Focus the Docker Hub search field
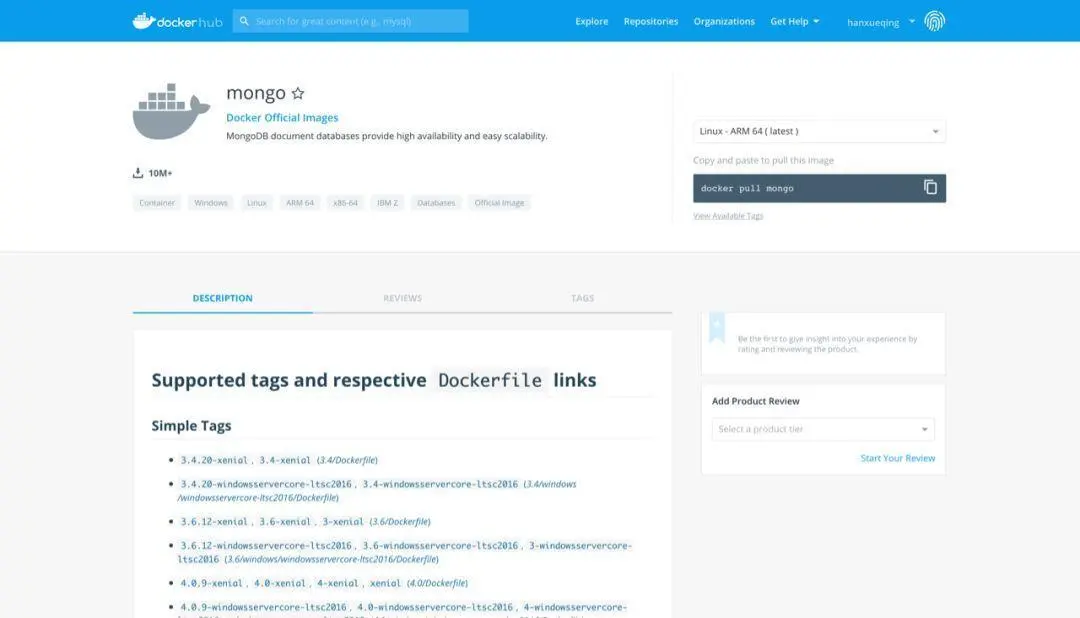 point(351,21)
